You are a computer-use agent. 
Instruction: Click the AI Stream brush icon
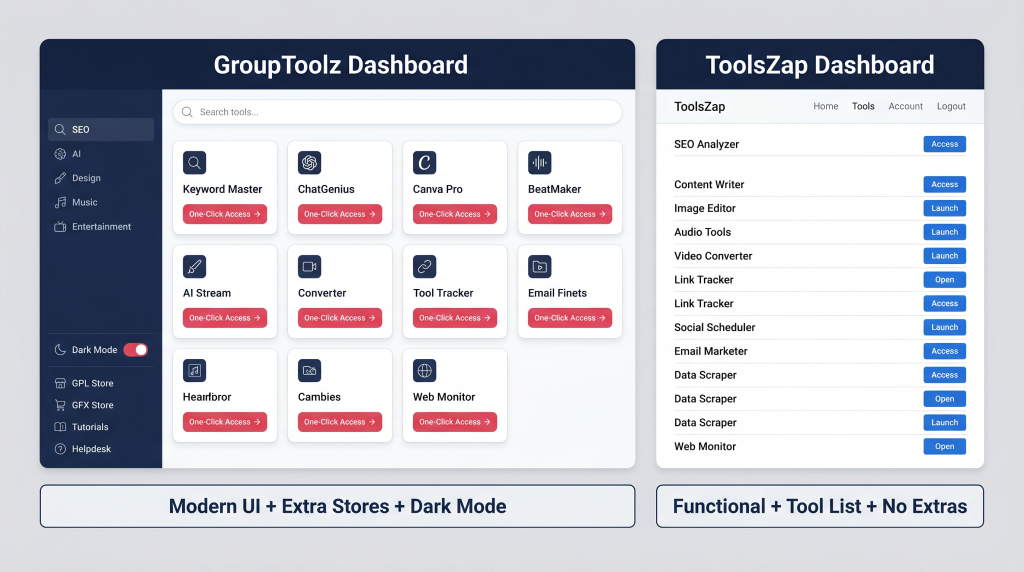195,266
